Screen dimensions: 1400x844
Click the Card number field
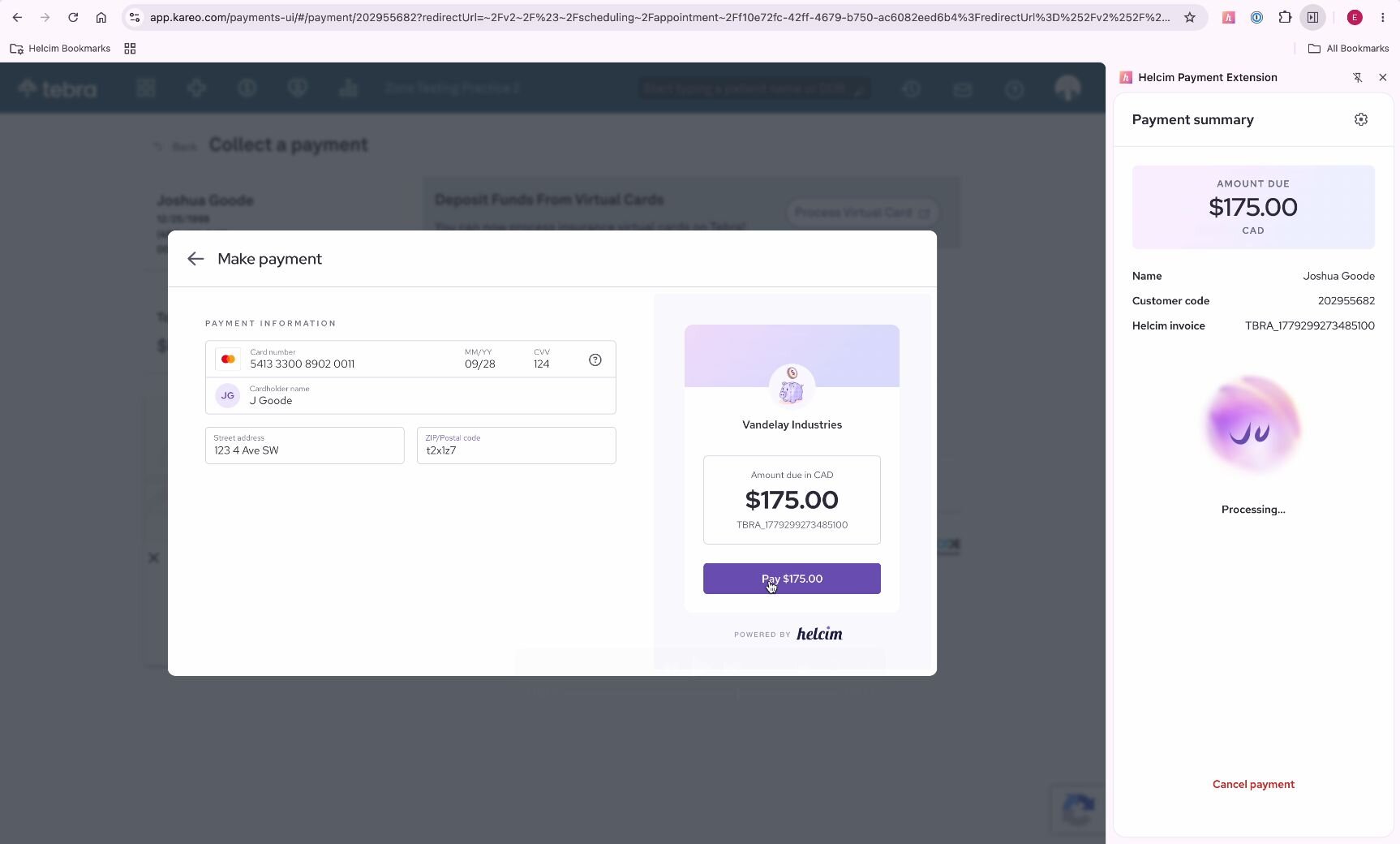pos(349,359)
